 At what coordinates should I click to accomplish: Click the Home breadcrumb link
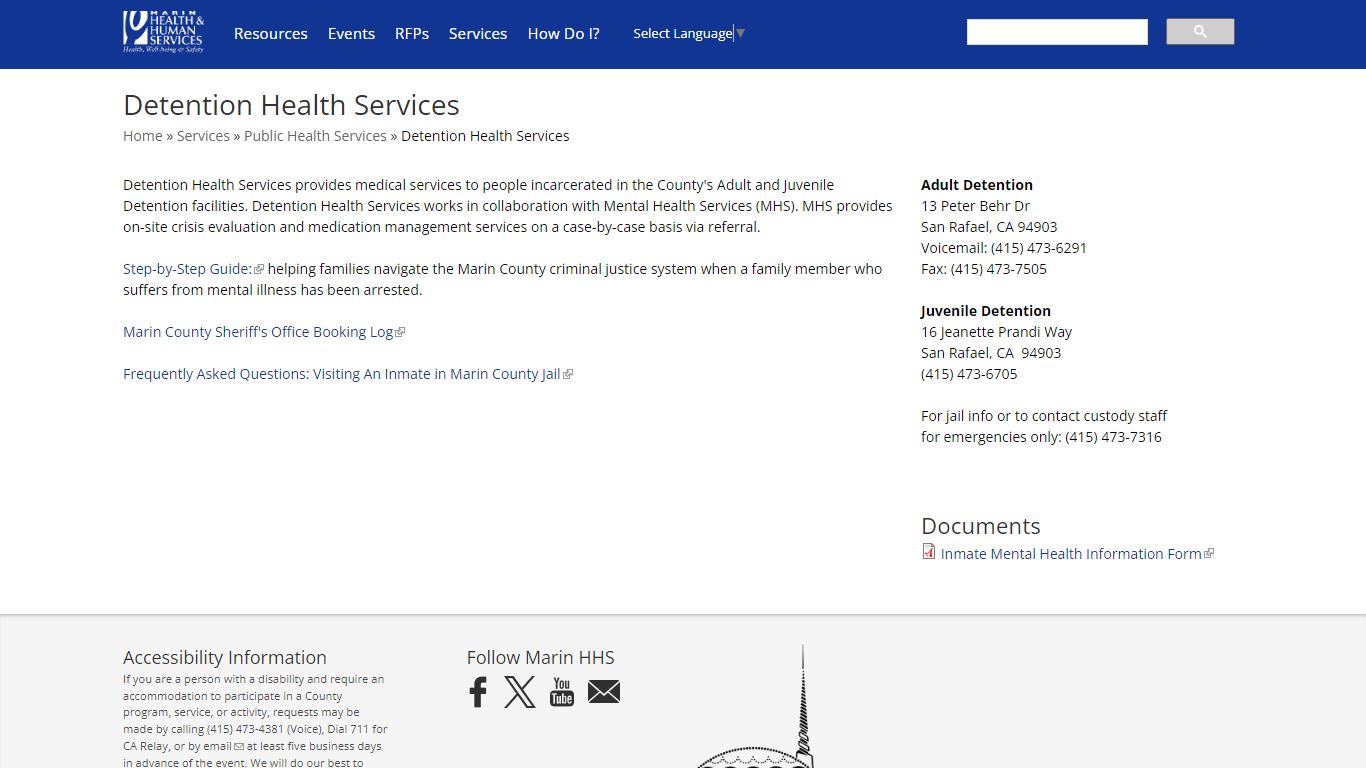click(x=143, y=136)
